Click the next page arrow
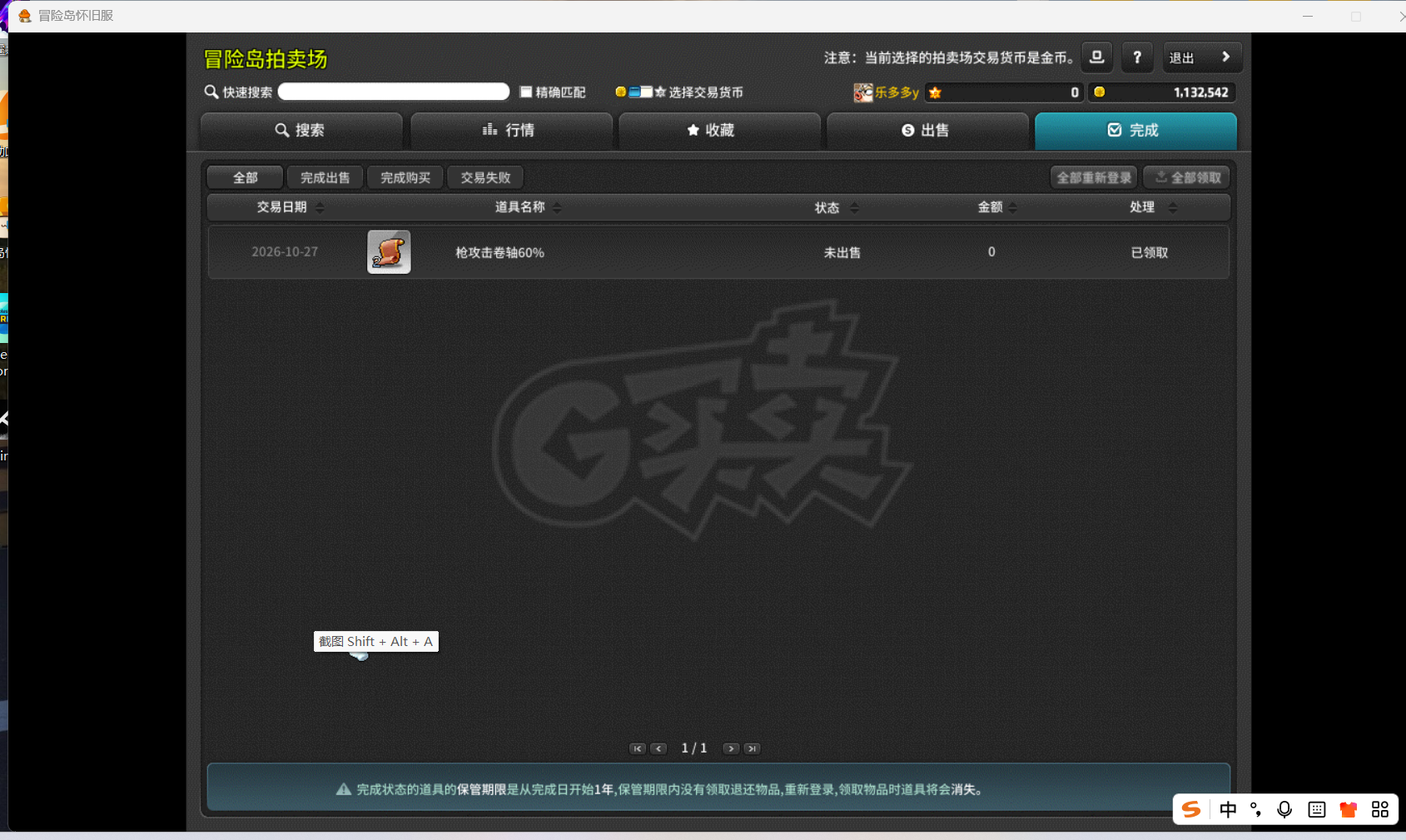This screenshot has width=1406, height=840. coord(731,748)
